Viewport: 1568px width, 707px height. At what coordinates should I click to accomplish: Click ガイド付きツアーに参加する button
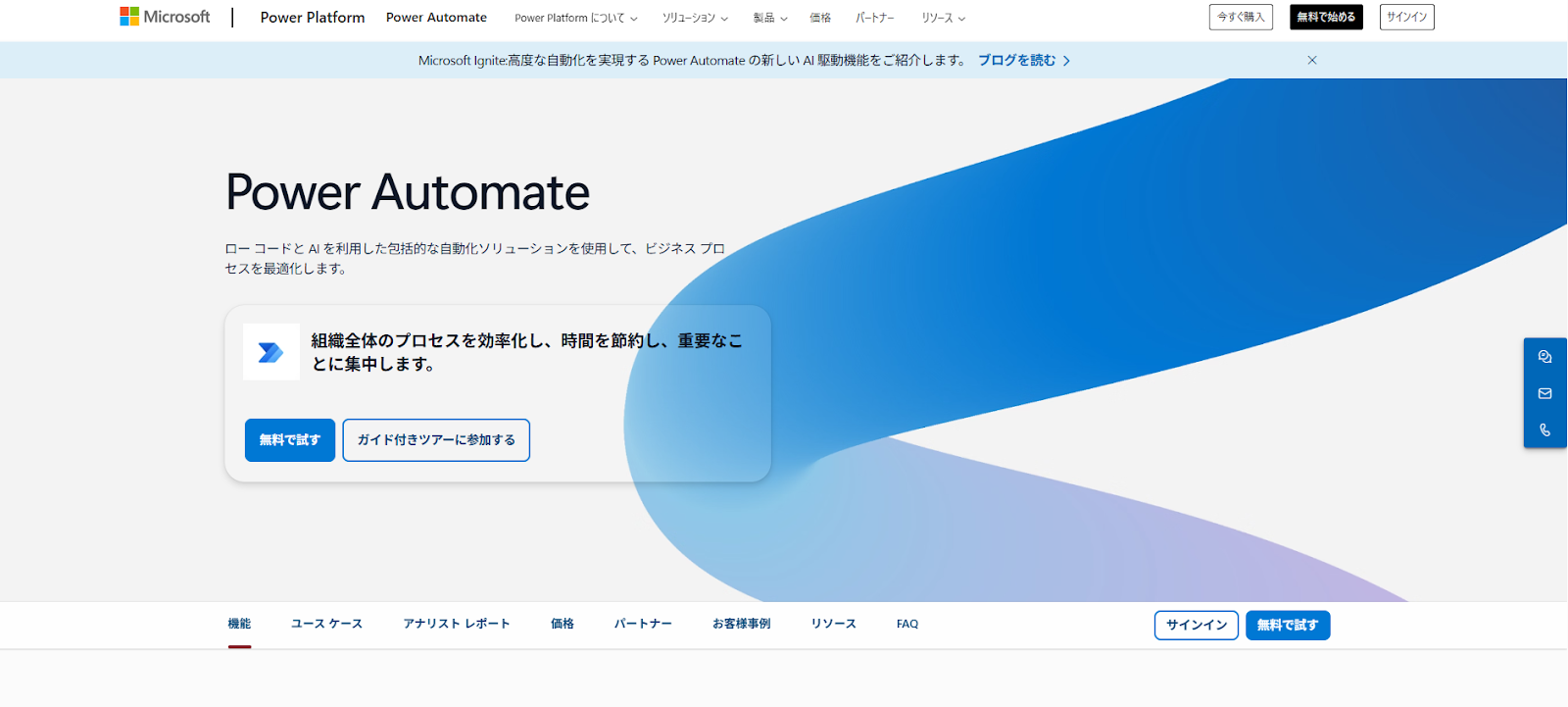[436, 440]
